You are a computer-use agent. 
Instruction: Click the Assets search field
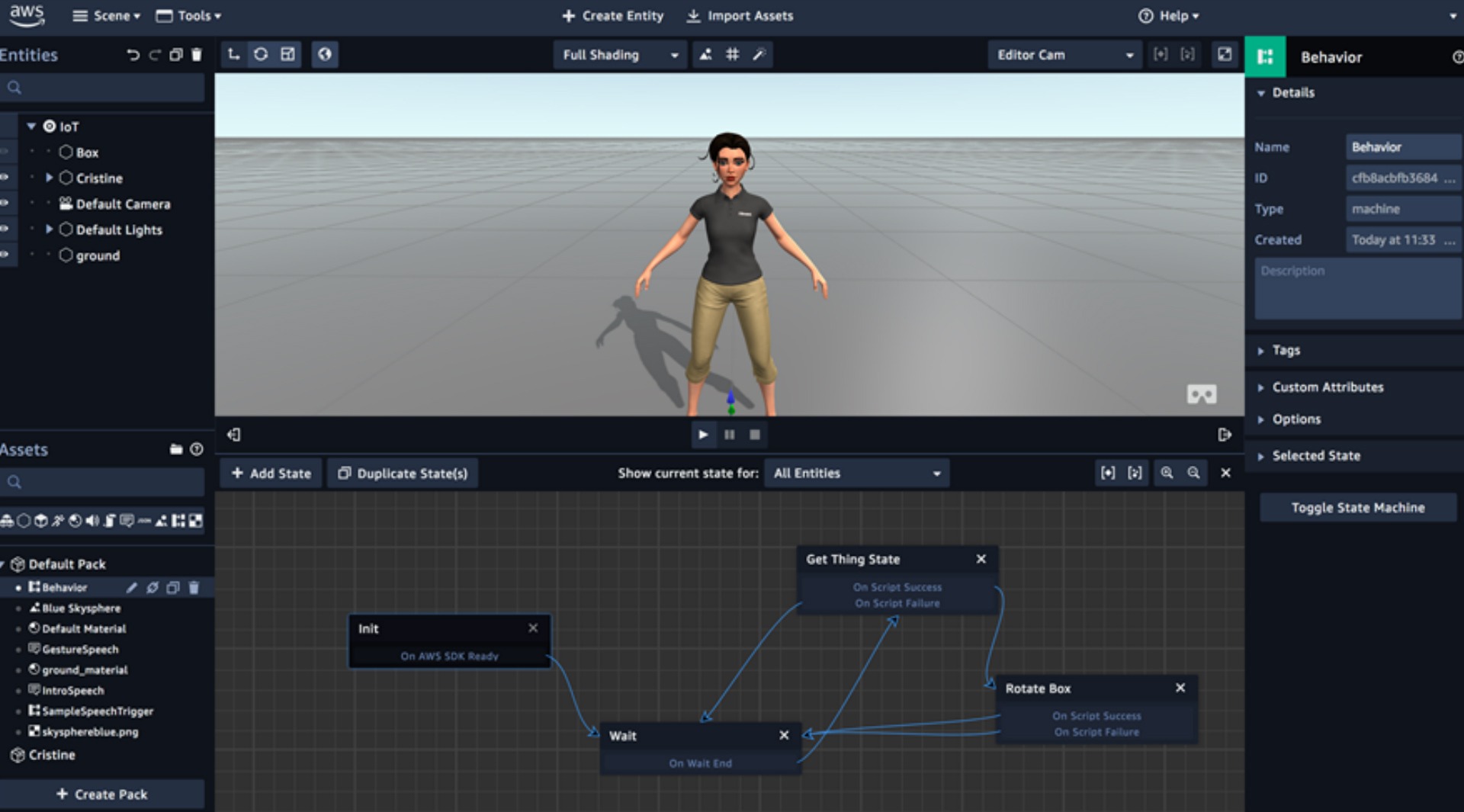click(x=102, y=482)
